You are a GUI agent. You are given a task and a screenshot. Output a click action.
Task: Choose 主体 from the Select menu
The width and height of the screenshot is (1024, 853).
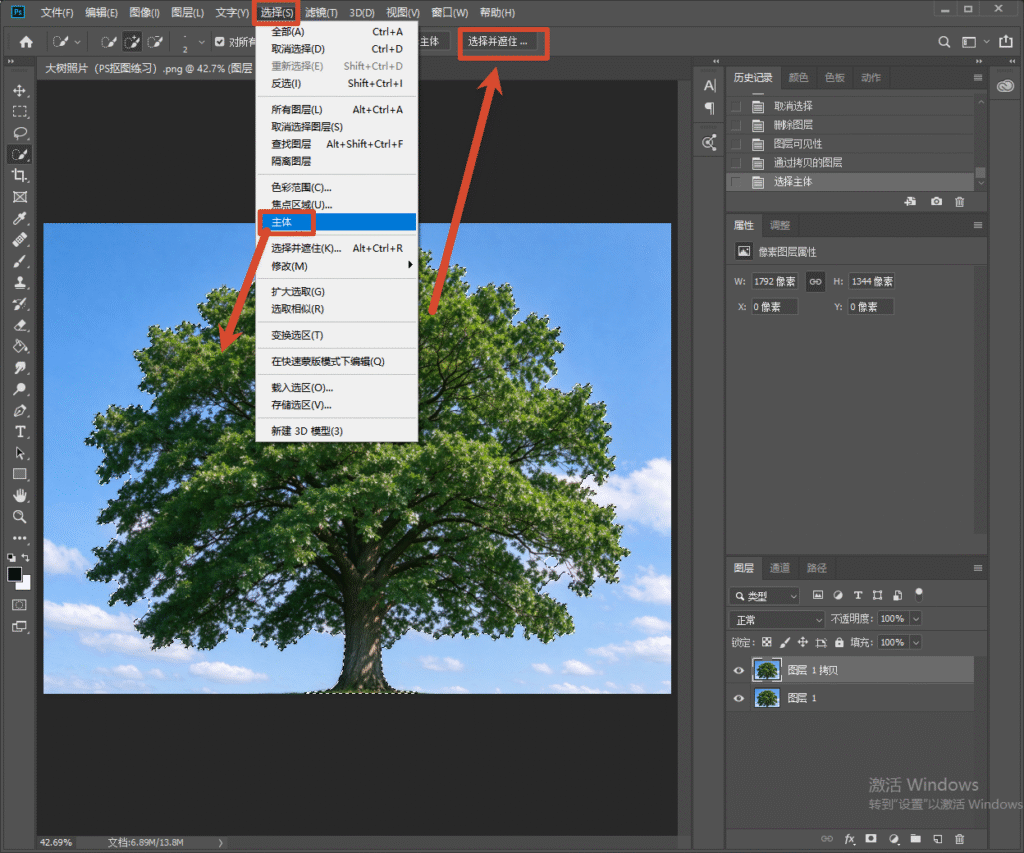point(336,222)
